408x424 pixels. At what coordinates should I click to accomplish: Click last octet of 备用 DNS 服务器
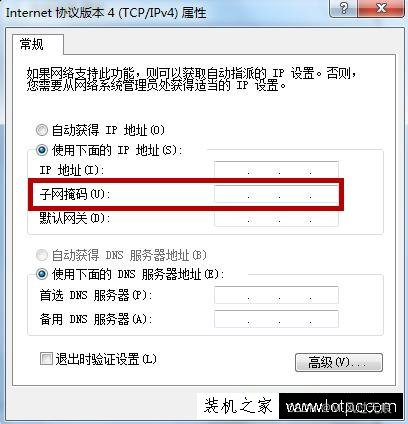pos(324,319)
